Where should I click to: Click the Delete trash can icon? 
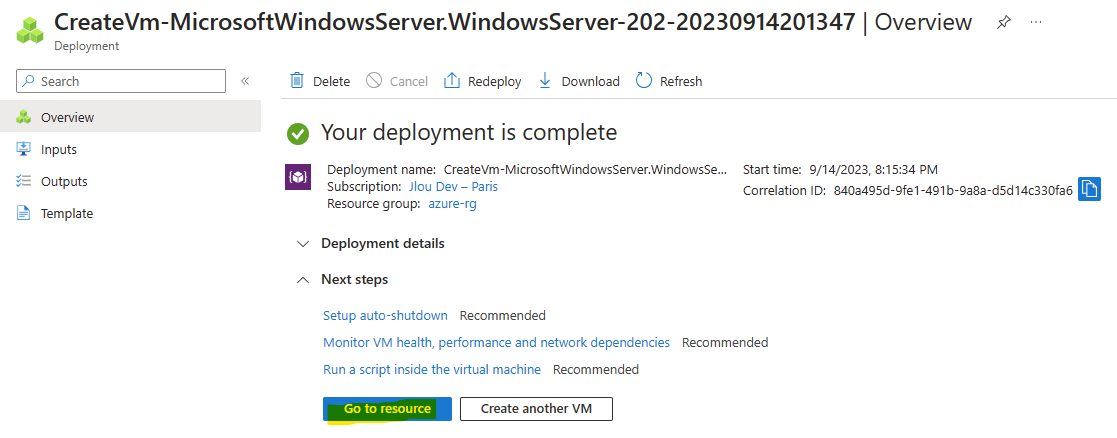coord(297,80)
